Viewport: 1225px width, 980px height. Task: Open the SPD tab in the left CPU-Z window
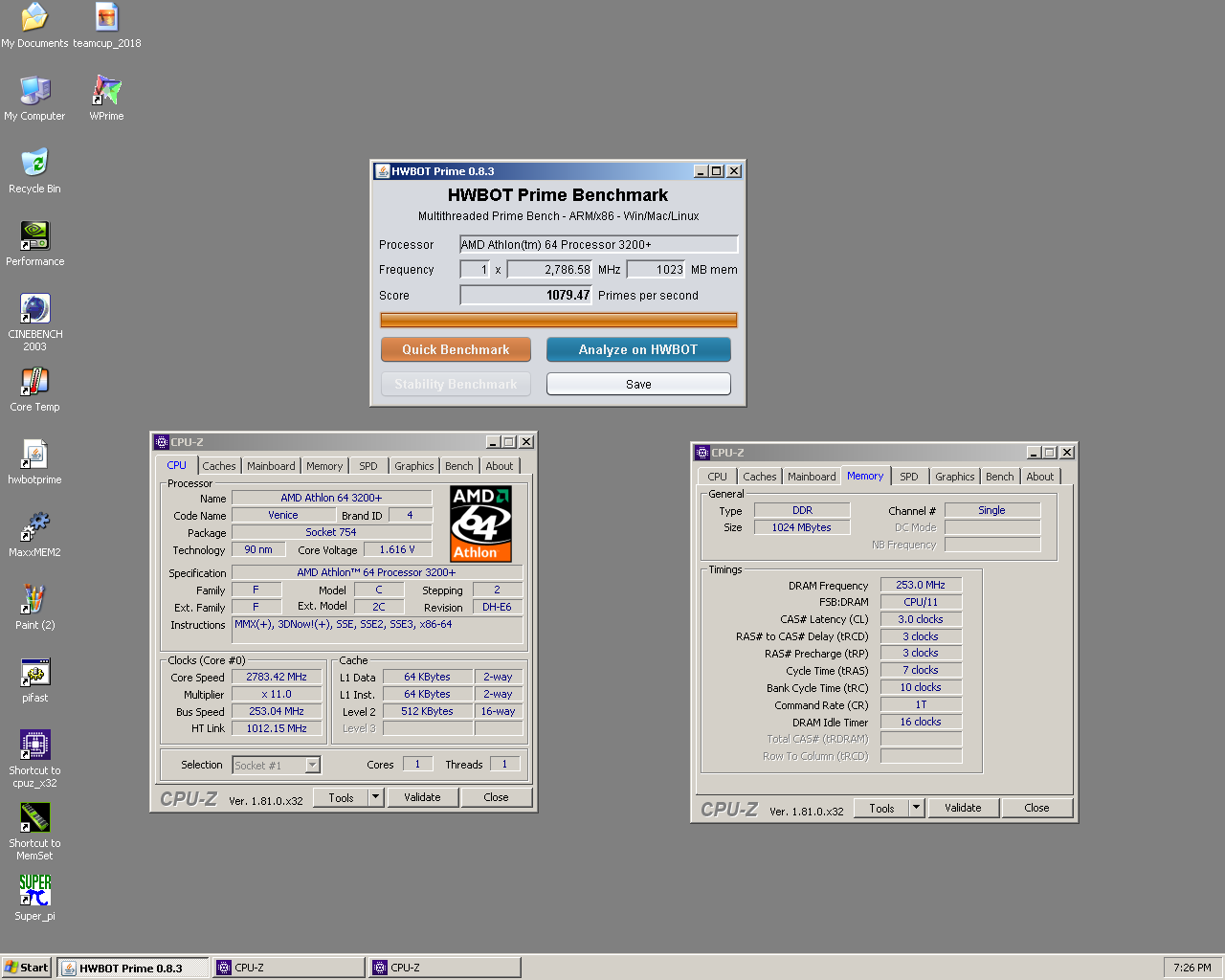pos(368,466)
